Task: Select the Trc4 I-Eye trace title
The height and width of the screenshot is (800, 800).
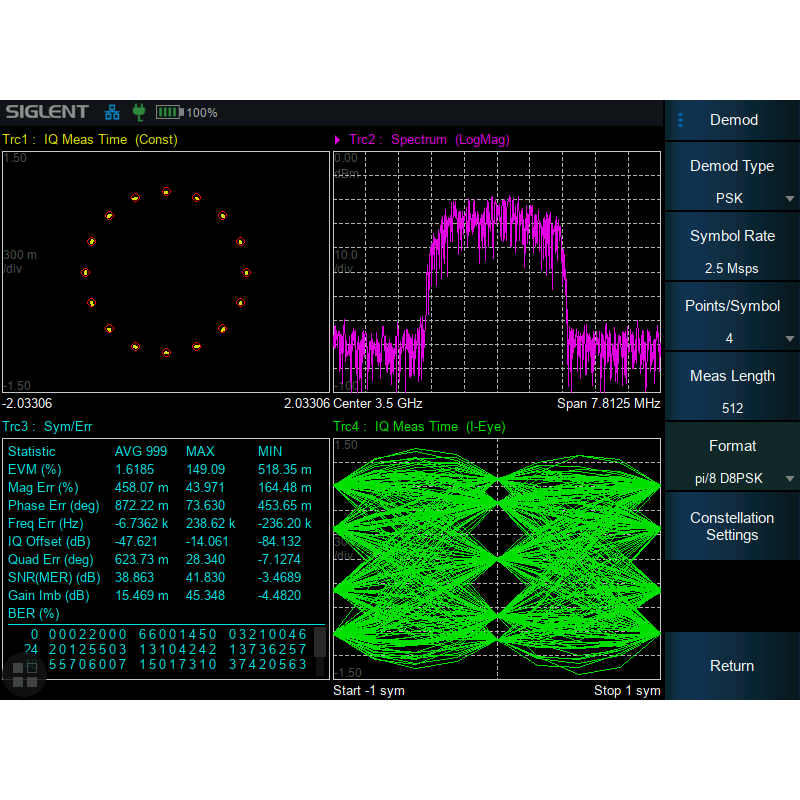Action: 420,427
